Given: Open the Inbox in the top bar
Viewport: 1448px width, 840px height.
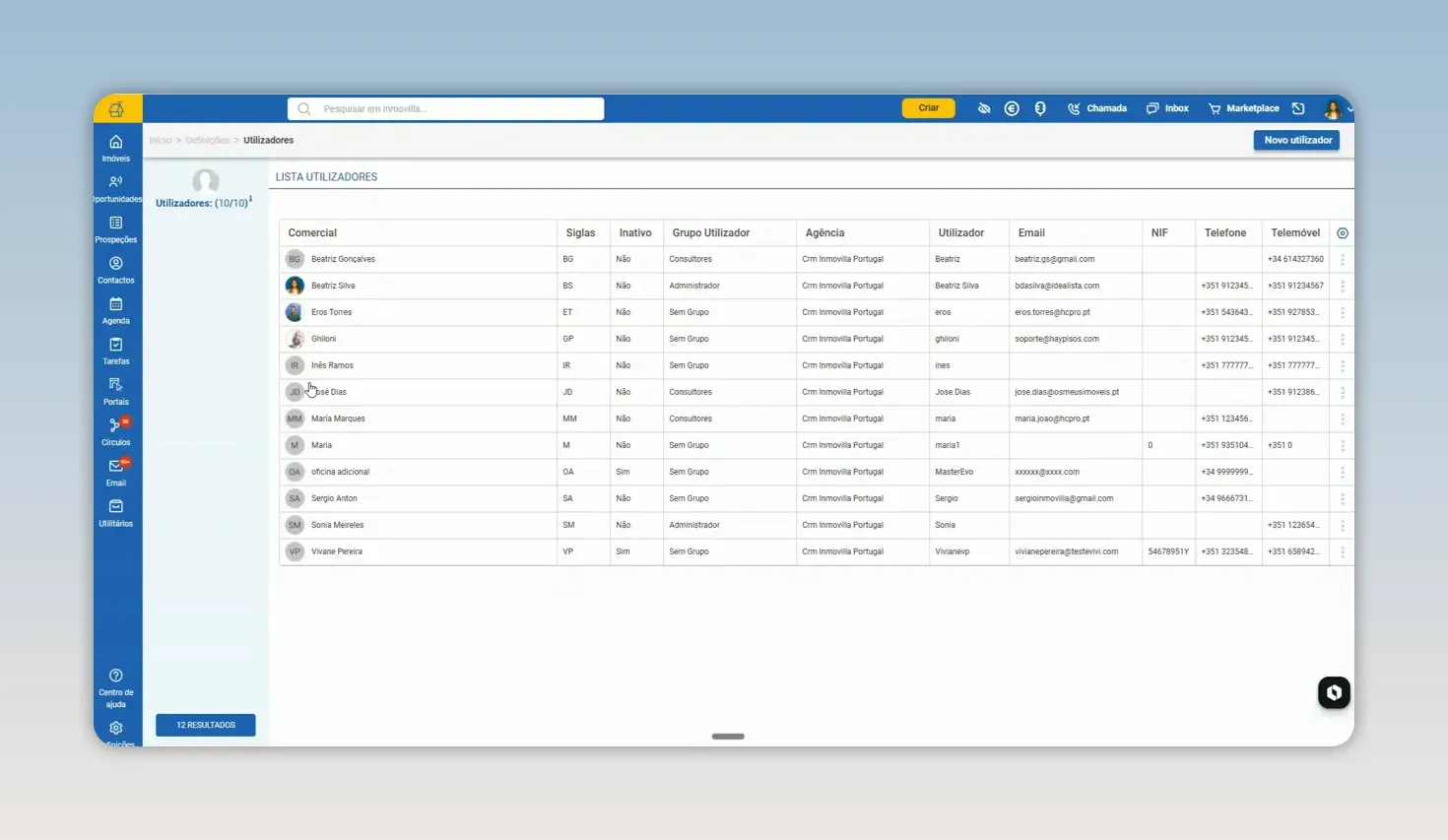Looking at the screenshot, I should coord(1167,108).
